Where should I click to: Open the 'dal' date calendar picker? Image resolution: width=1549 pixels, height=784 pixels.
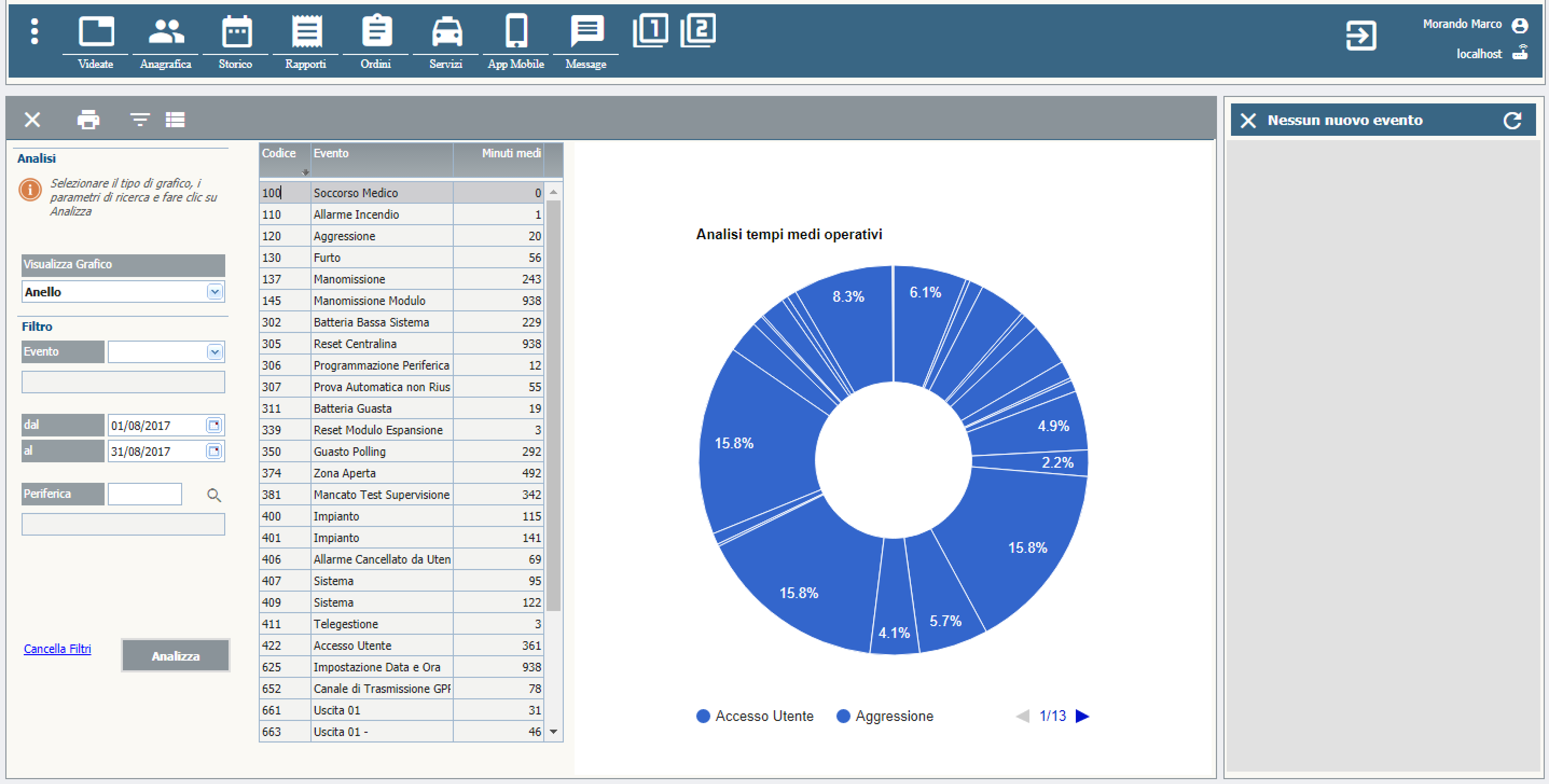214,425
